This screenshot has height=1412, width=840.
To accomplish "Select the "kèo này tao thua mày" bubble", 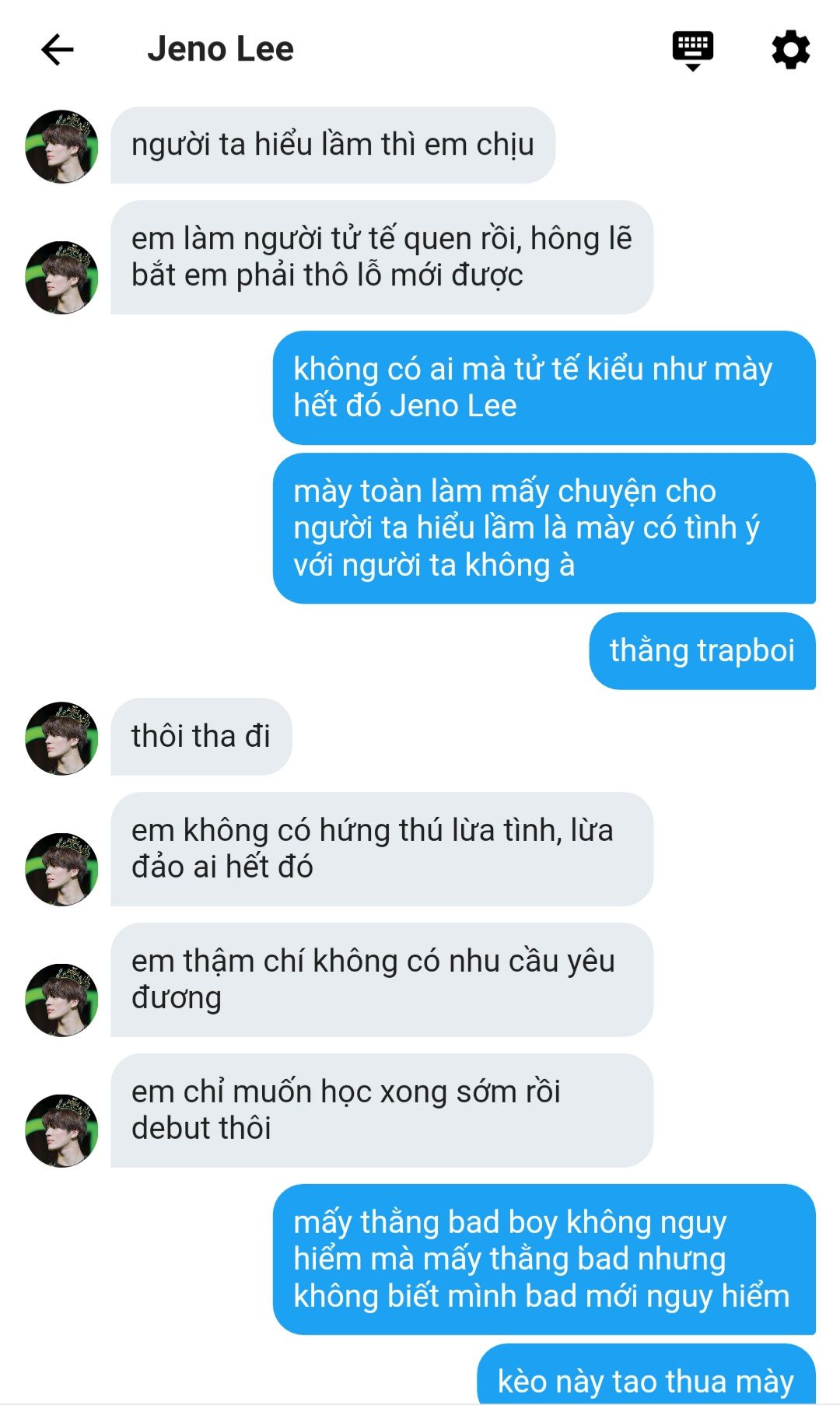I will tap(646, 1377).
